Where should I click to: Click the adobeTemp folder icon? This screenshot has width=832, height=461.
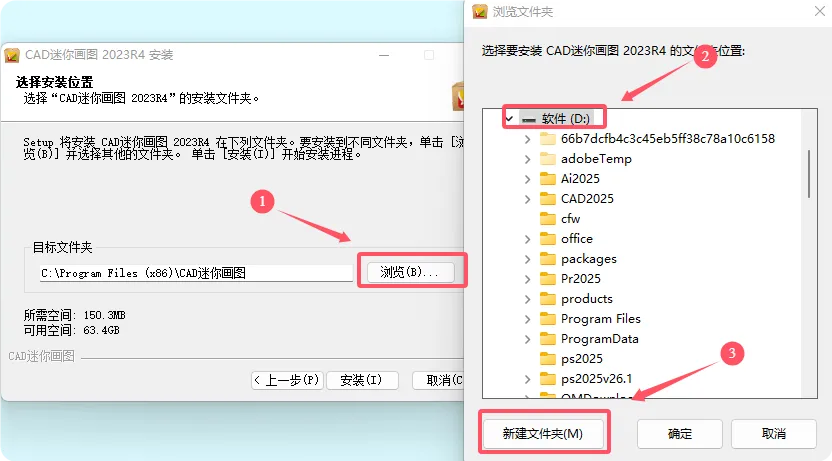point(548,159)
